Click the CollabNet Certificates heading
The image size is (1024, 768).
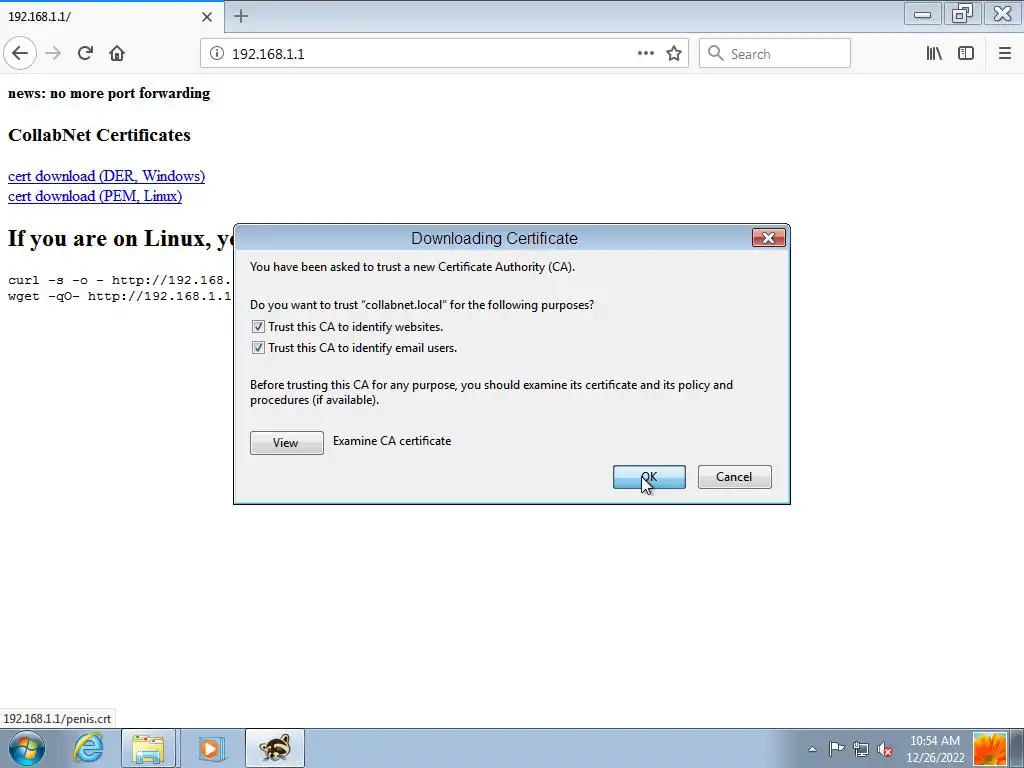tap(99, 135)
